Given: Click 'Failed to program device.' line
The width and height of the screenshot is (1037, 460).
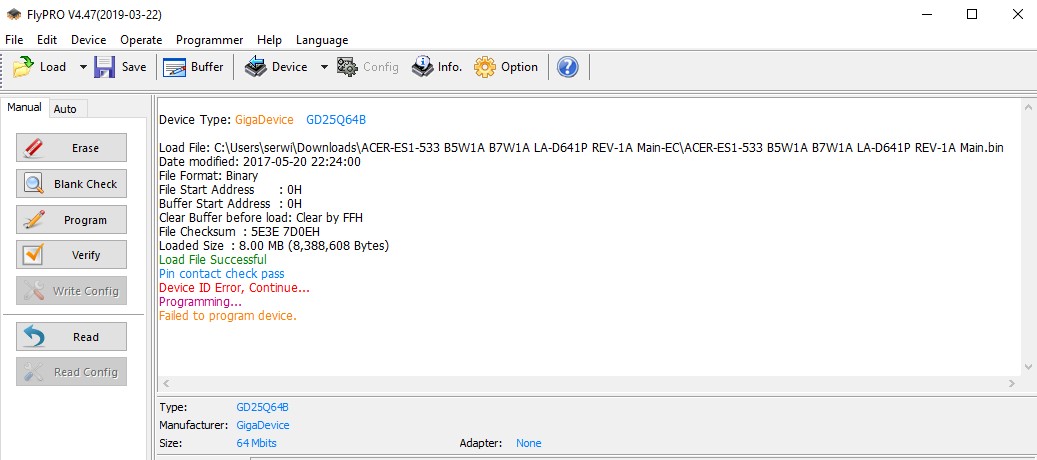Looking at the screenshot, I should point(228,315).
